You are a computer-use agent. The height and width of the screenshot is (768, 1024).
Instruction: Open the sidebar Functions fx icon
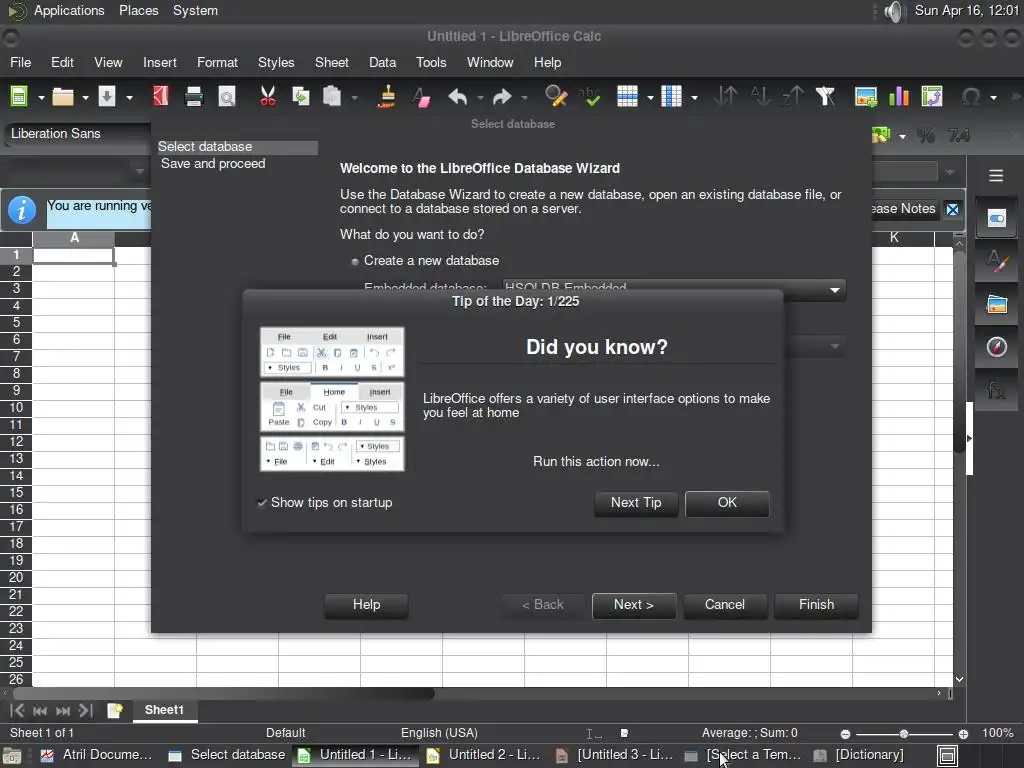pos(997,390)
